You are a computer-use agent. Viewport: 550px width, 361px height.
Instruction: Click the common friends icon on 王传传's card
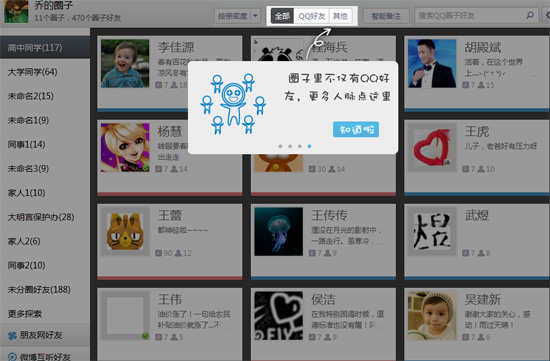click(x=327, y=253)
